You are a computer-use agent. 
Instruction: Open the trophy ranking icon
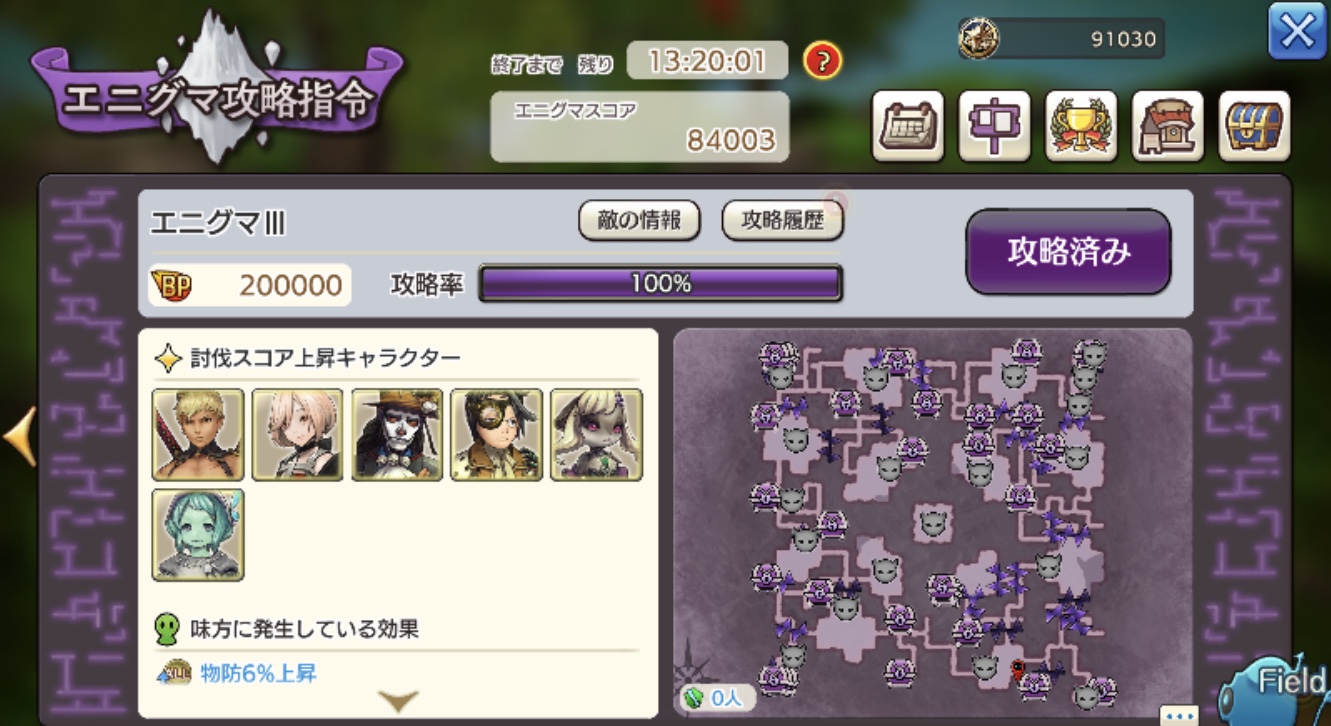coord(1081,126)
